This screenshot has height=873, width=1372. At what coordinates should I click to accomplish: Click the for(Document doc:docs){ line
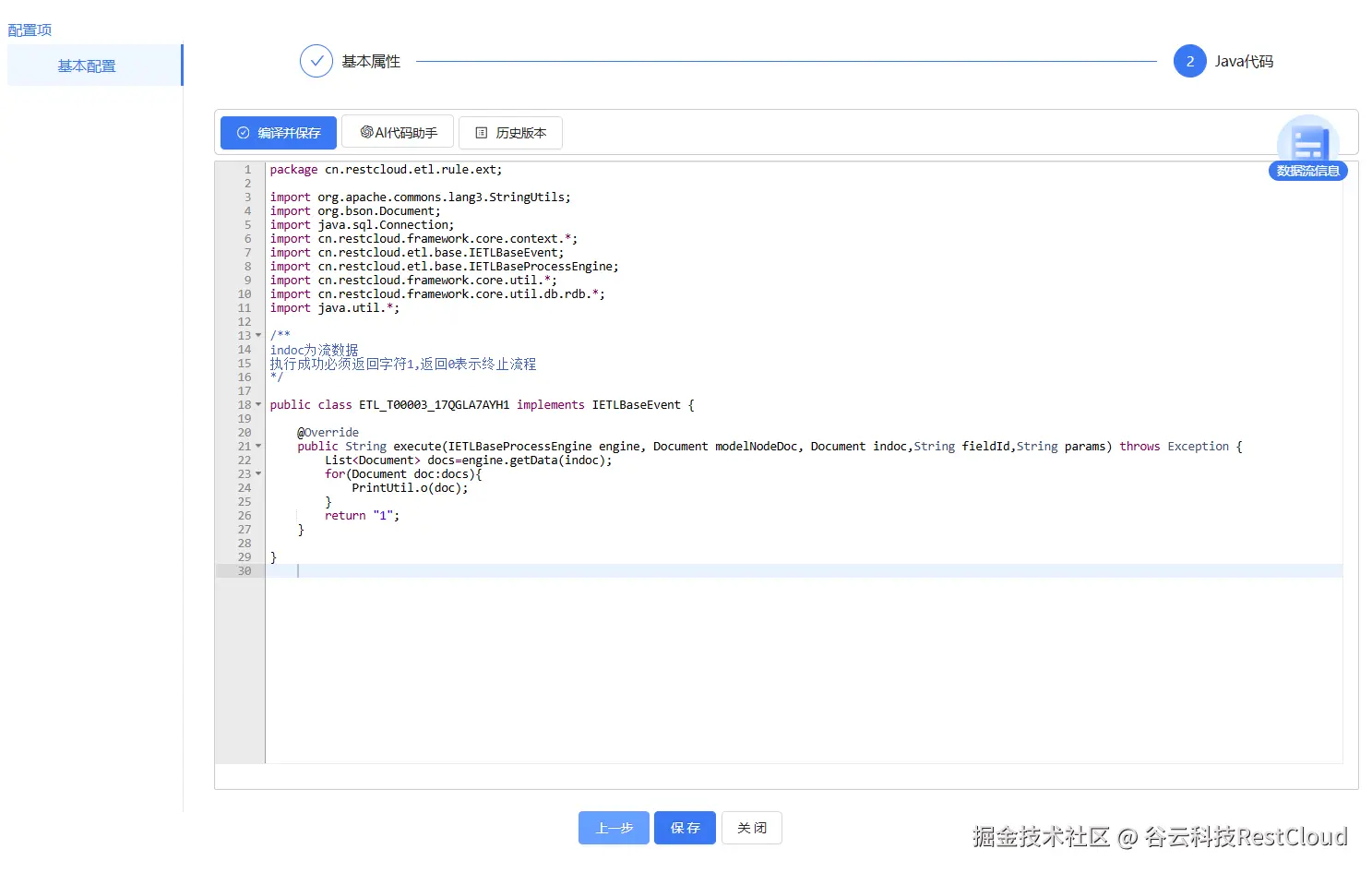point(403,474)
